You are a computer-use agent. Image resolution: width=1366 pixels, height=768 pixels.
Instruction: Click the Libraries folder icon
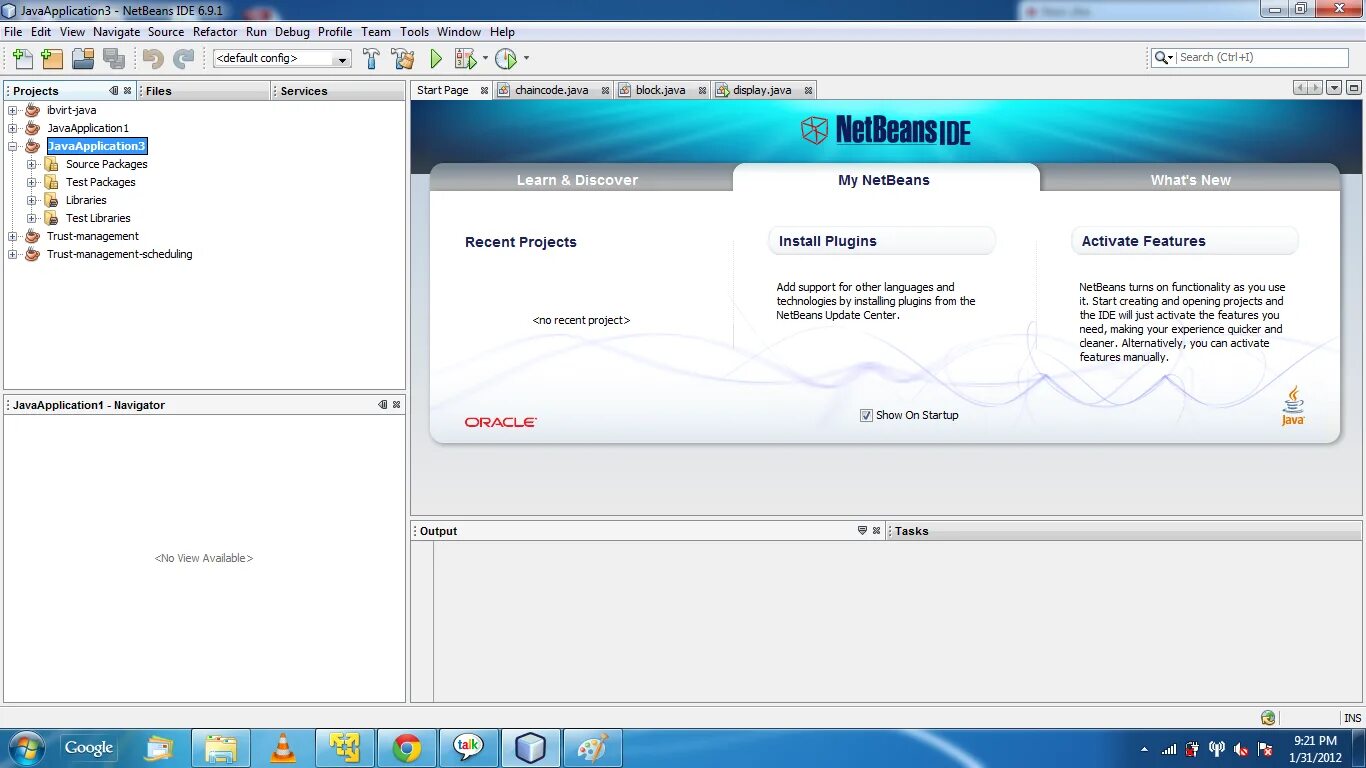click(51, 200)
